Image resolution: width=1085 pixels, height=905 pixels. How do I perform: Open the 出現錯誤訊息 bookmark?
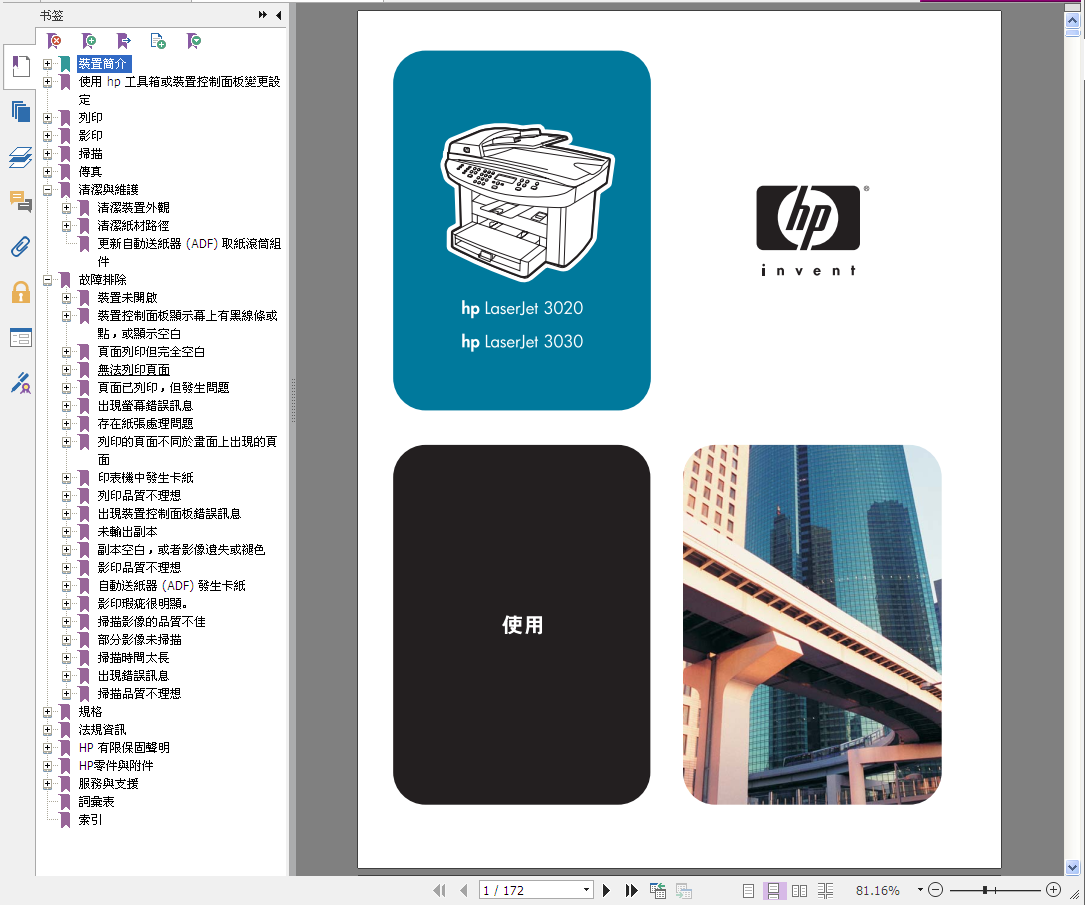(x=134, y=675)
